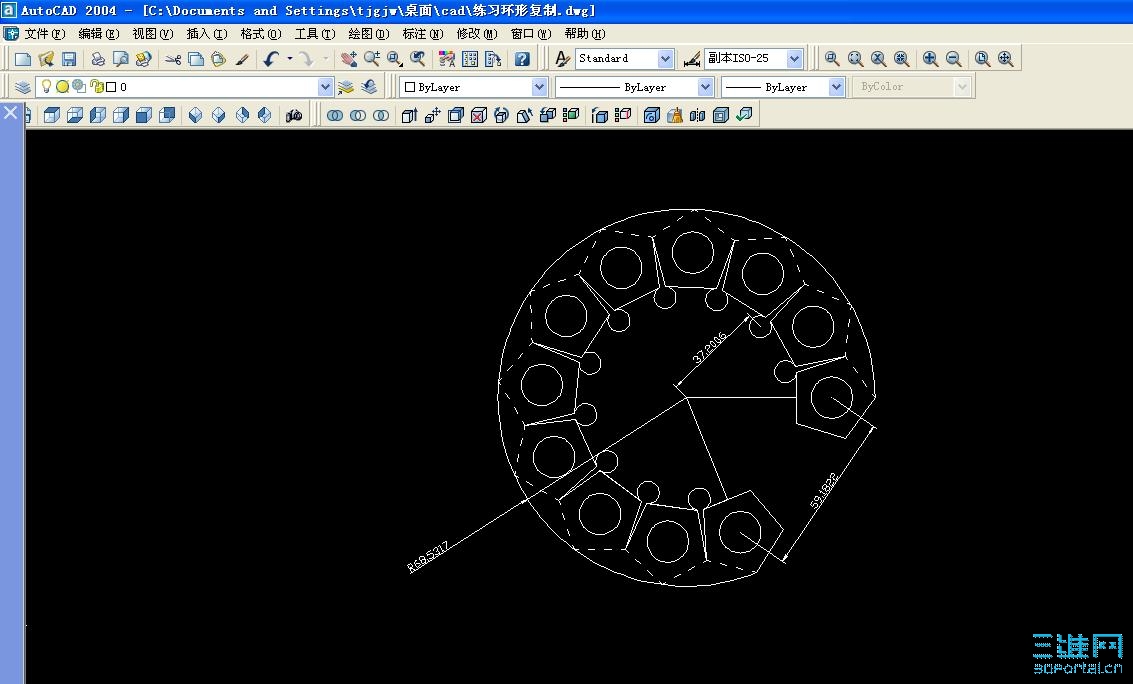Activate the Pan Realtime hand tool
Image resolution: width=1133 pixels, height=684 pixels.
(349, 59)
